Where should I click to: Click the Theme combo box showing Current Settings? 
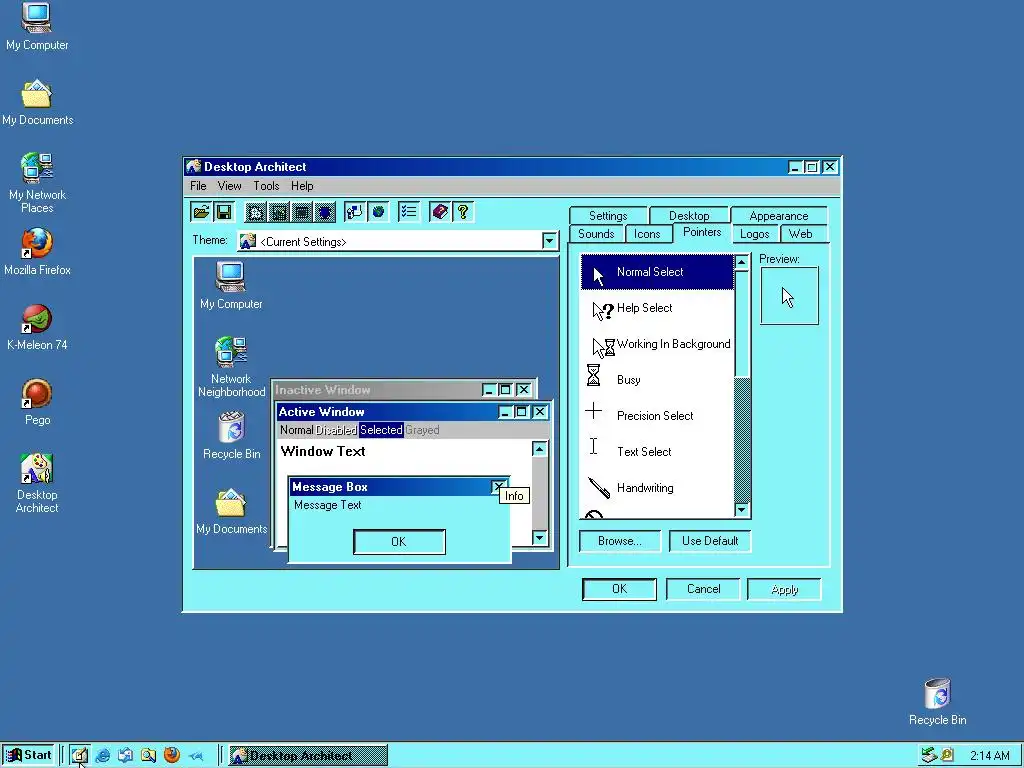pyautogui.click(x=398, y=241)
